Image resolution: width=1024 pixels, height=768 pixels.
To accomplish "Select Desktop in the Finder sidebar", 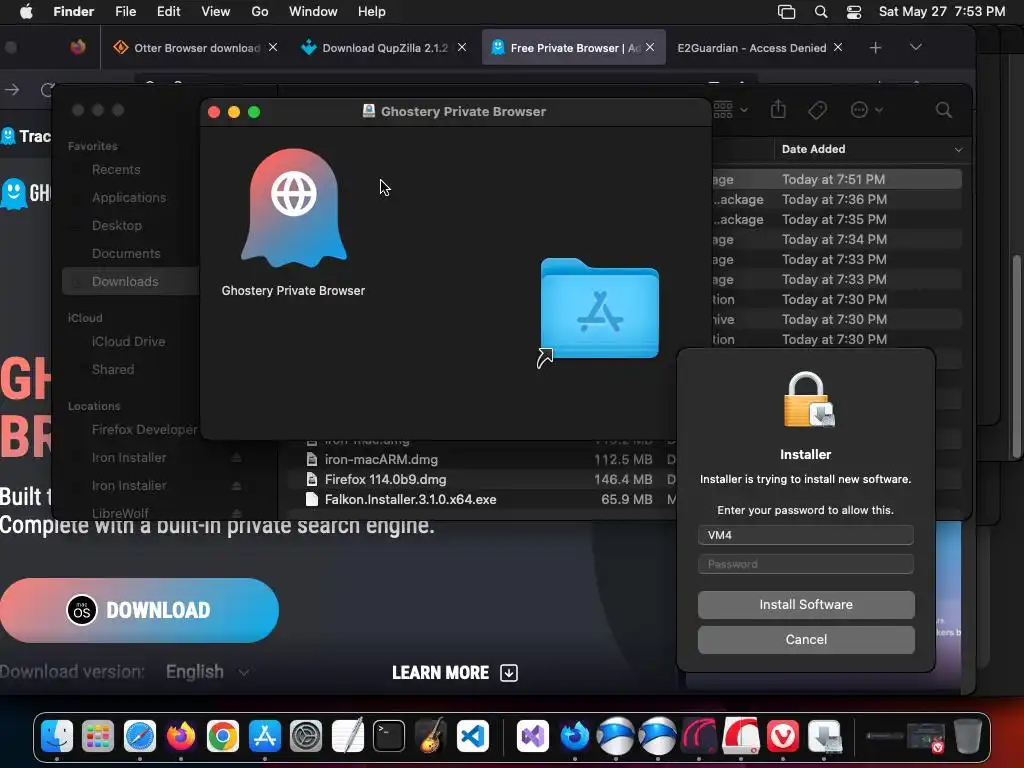I will 116,225.
